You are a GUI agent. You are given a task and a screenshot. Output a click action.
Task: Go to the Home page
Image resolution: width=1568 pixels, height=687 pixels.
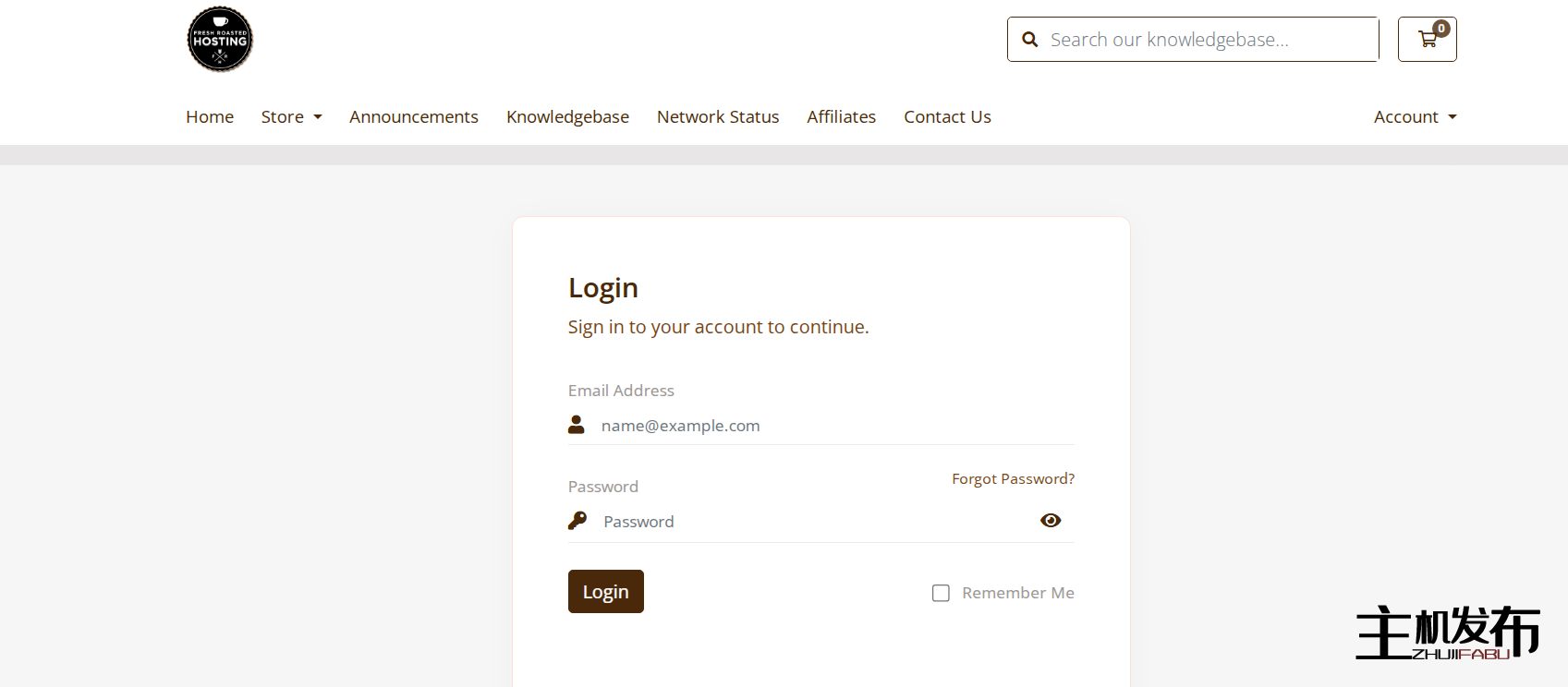[210, 117]
